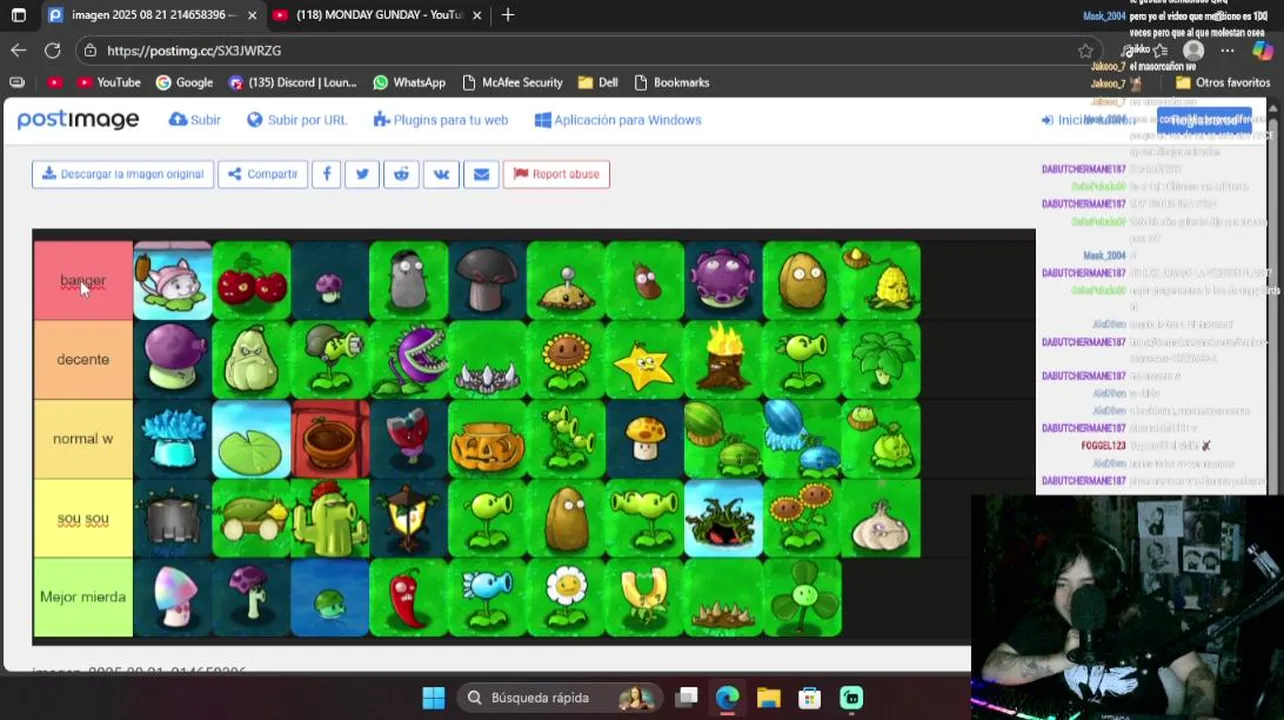Open a new browser tab
Viewport: 1284px width, 720px height.
click(x=508, y=15)
